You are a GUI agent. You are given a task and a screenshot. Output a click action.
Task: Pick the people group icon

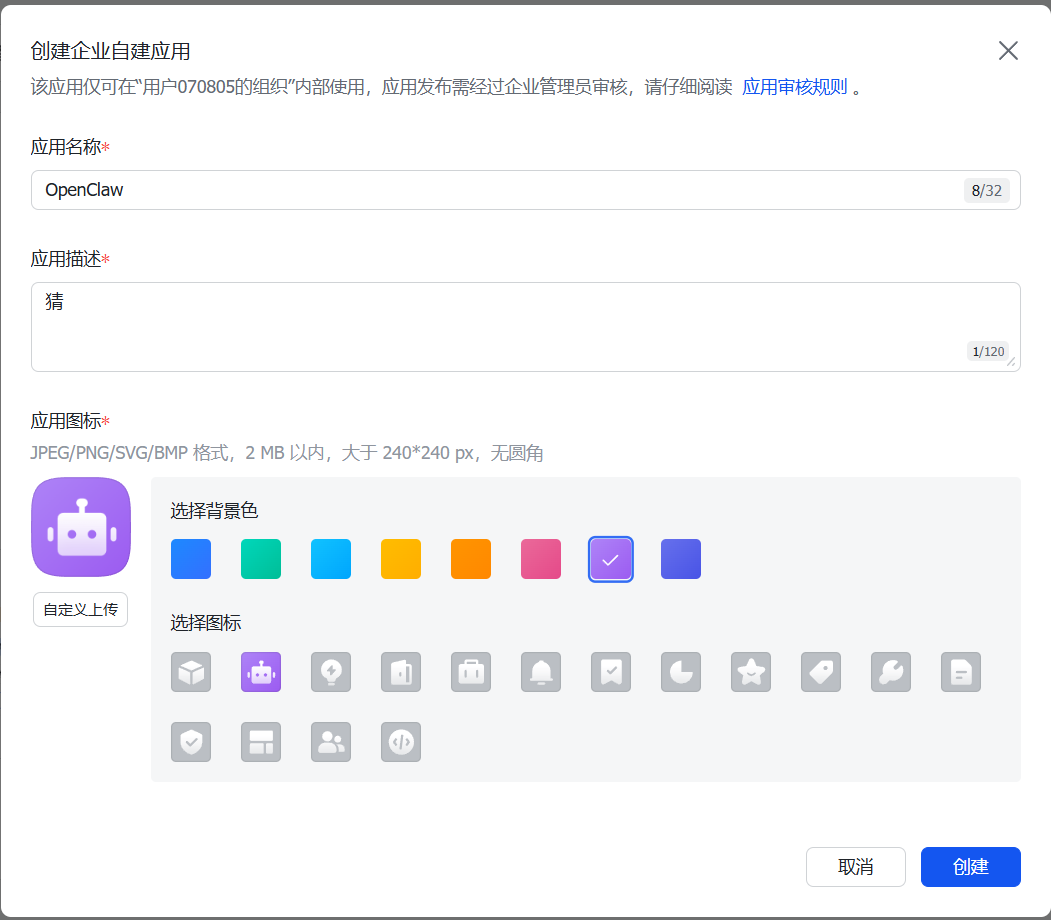(331, 742)
